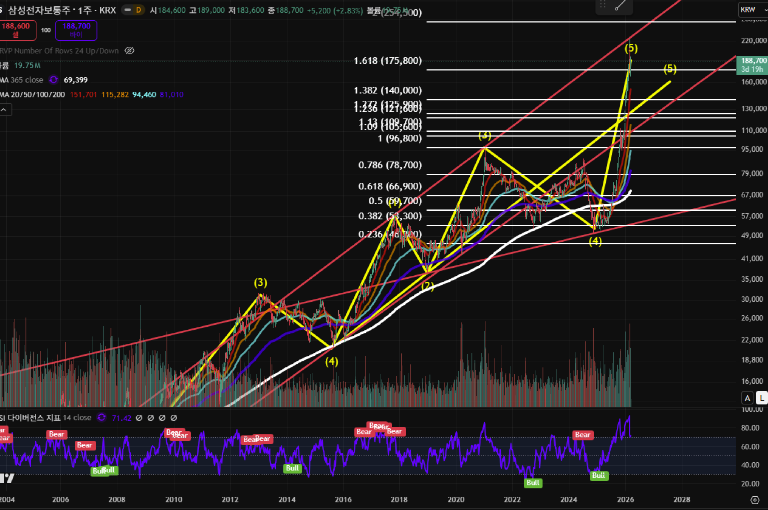Open the time axis settings gear icon
This screenshot has width=768, height=510.
pos(755,500)
